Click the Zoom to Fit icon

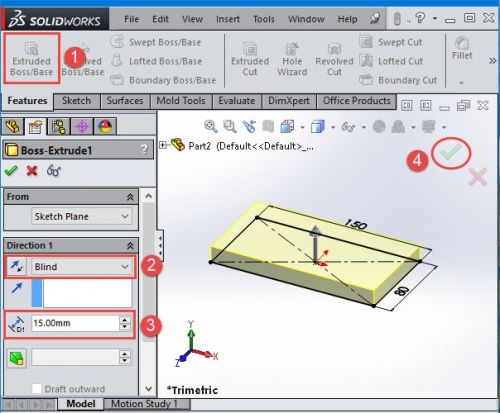pos(211,126)
